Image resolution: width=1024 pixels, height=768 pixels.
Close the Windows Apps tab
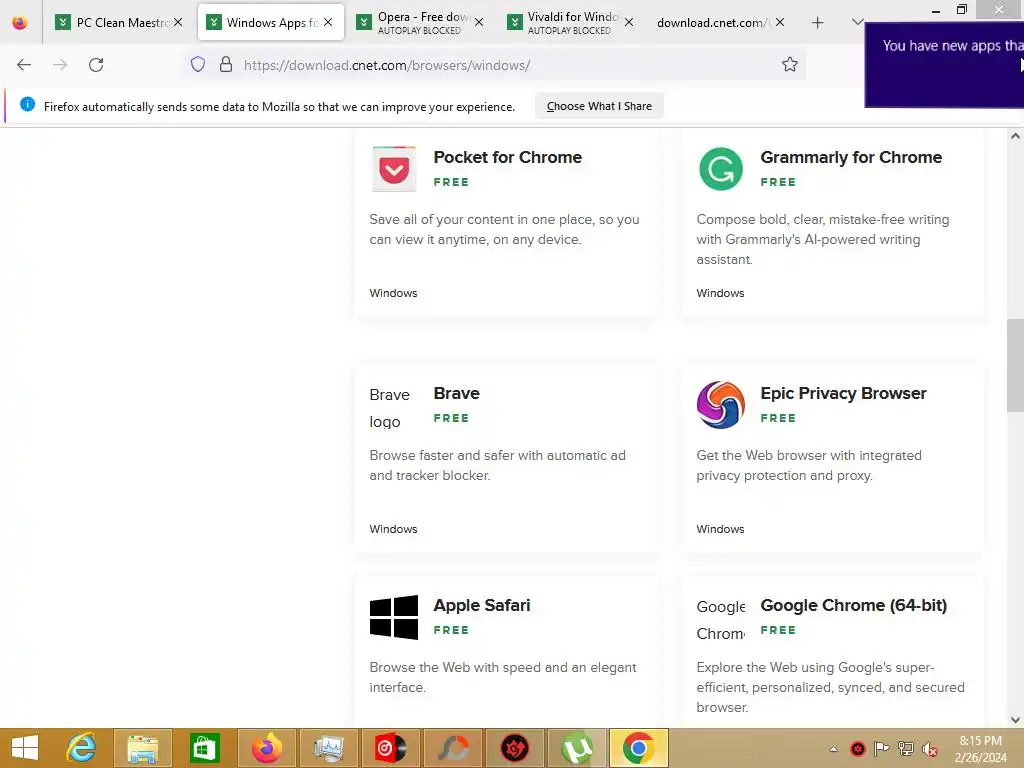328,22
